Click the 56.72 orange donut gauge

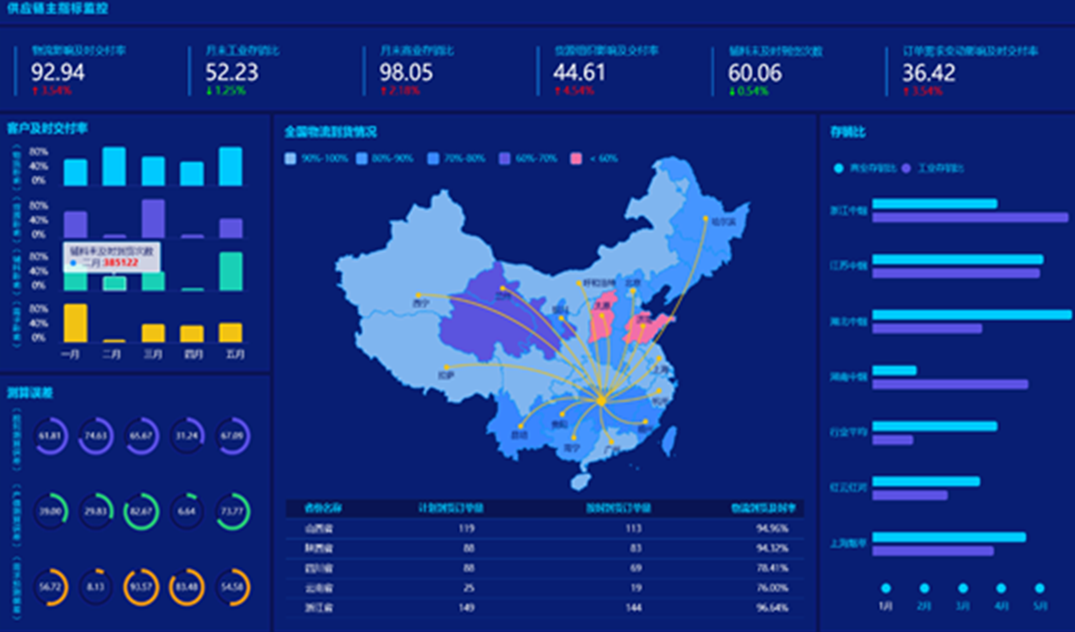click(50, 587)
